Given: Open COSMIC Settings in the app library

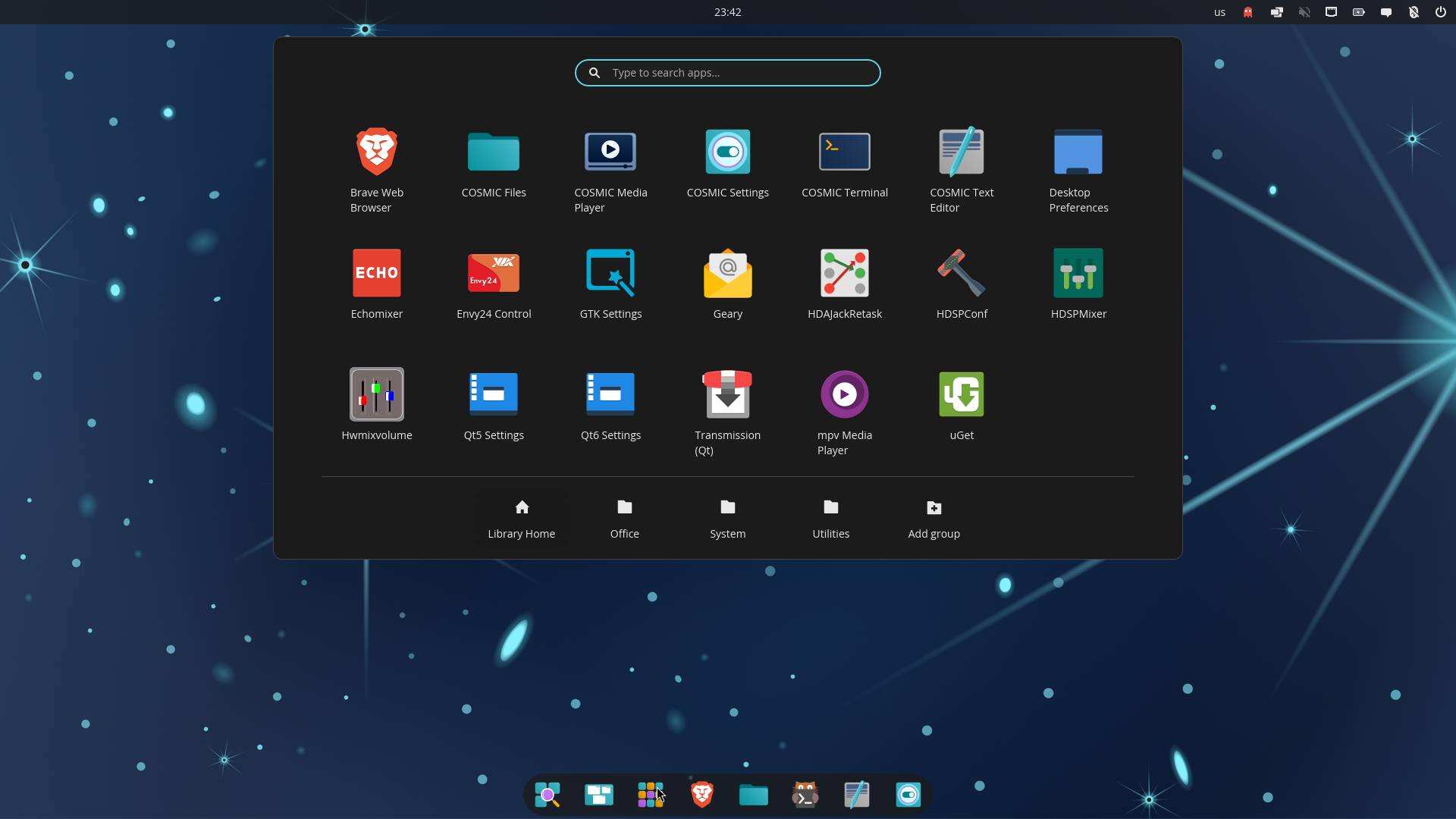Looking at the screenshot, I should (728, 163).
